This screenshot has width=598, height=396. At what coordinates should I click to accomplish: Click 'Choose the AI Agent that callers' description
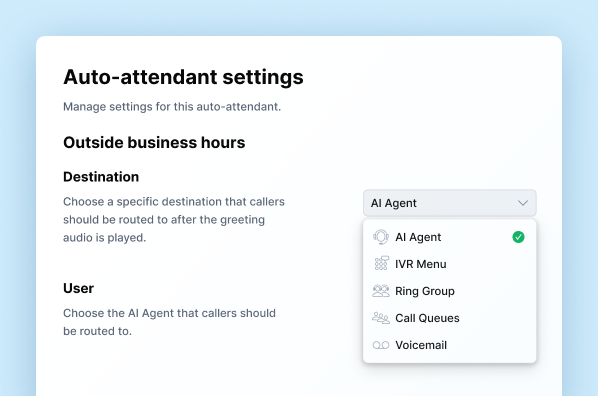click(169, 322)
